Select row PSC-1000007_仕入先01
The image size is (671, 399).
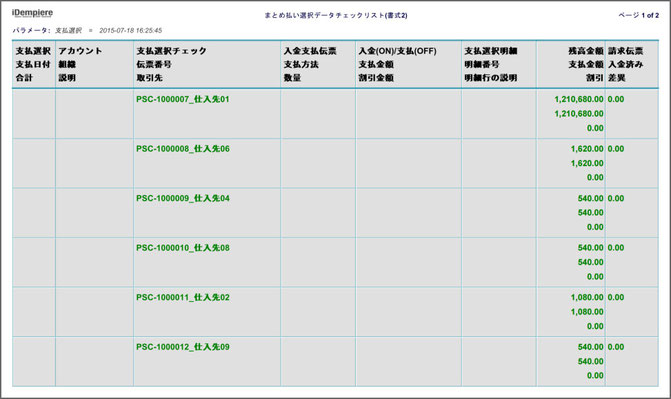tap(336, 114)
